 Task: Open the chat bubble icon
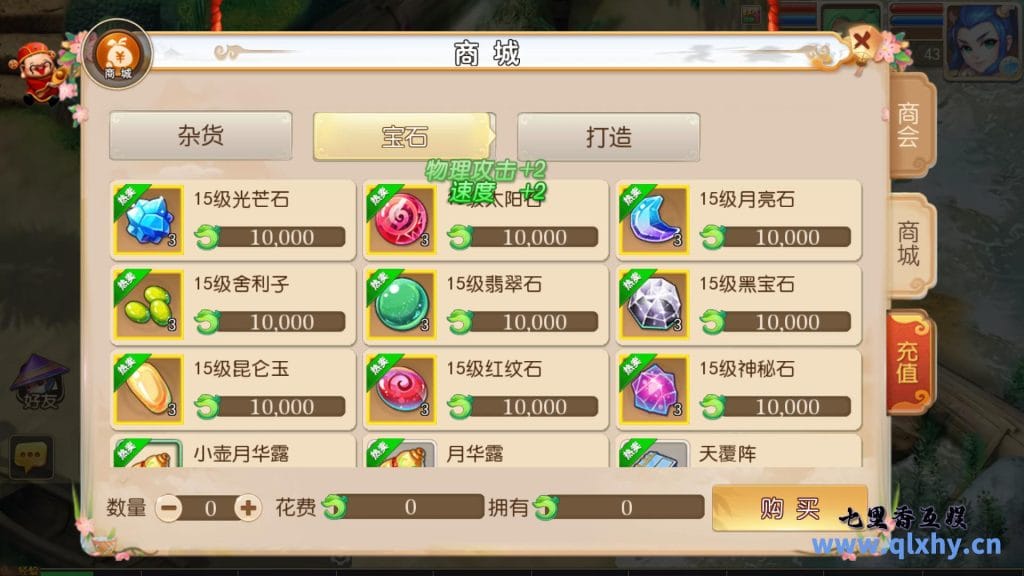[x=31, y=456]
